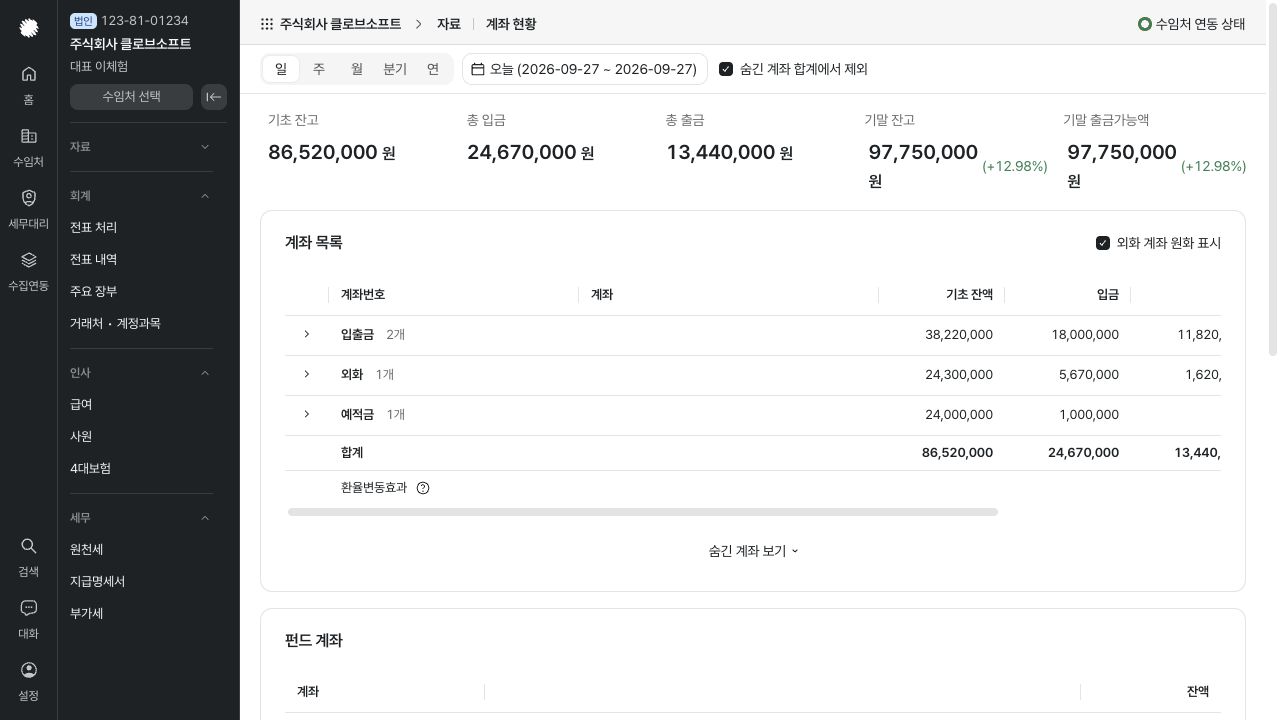
Task: Open the 숨긴 계좌 보기 dropdown
Action: 753,551
